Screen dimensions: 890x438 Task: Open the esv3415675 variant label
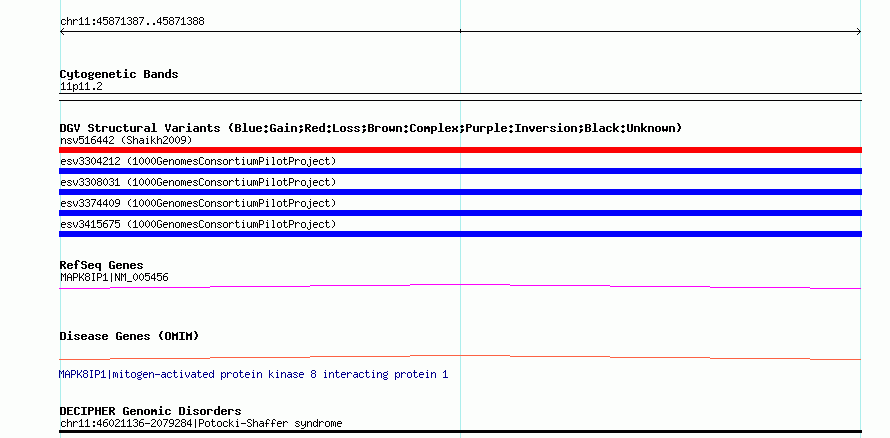point(198,224)
